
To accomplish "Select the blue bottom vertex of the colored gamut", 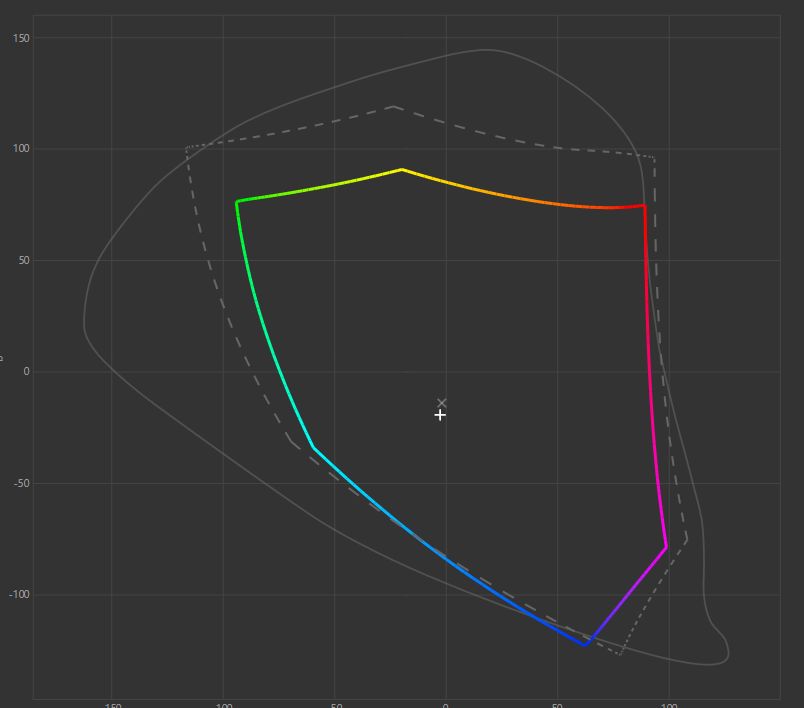I will 586,645.
